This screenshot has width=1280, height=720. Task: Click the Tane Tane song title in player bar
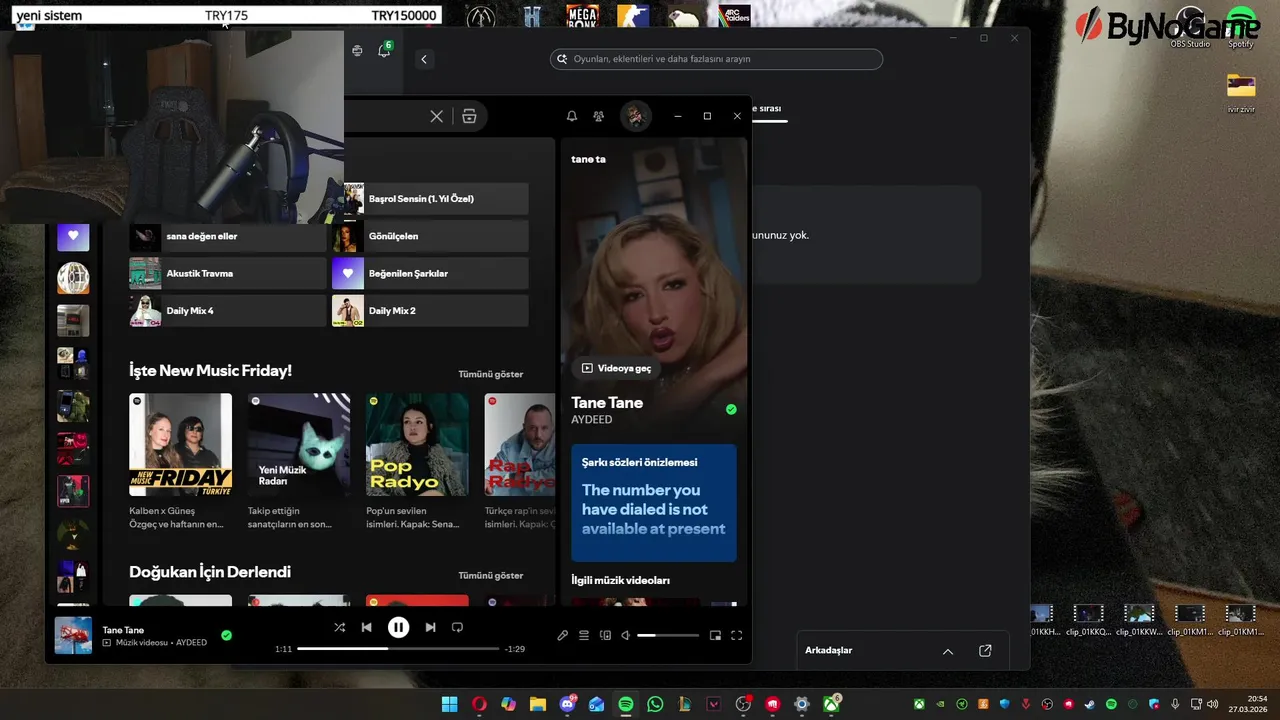pos(123,630)
